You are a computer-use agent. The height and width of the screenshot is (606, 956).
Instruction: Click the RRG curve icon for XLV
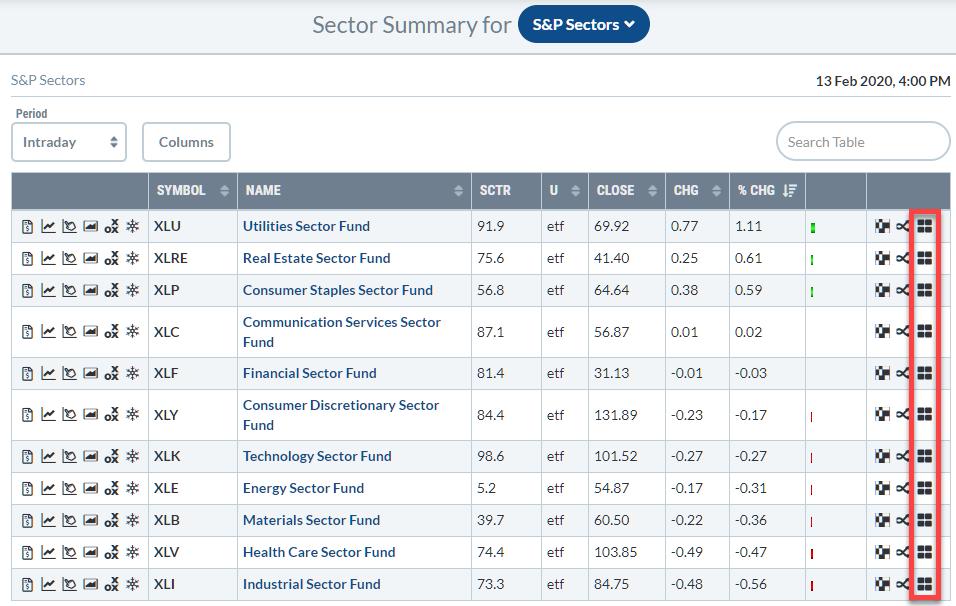point(903,553)
